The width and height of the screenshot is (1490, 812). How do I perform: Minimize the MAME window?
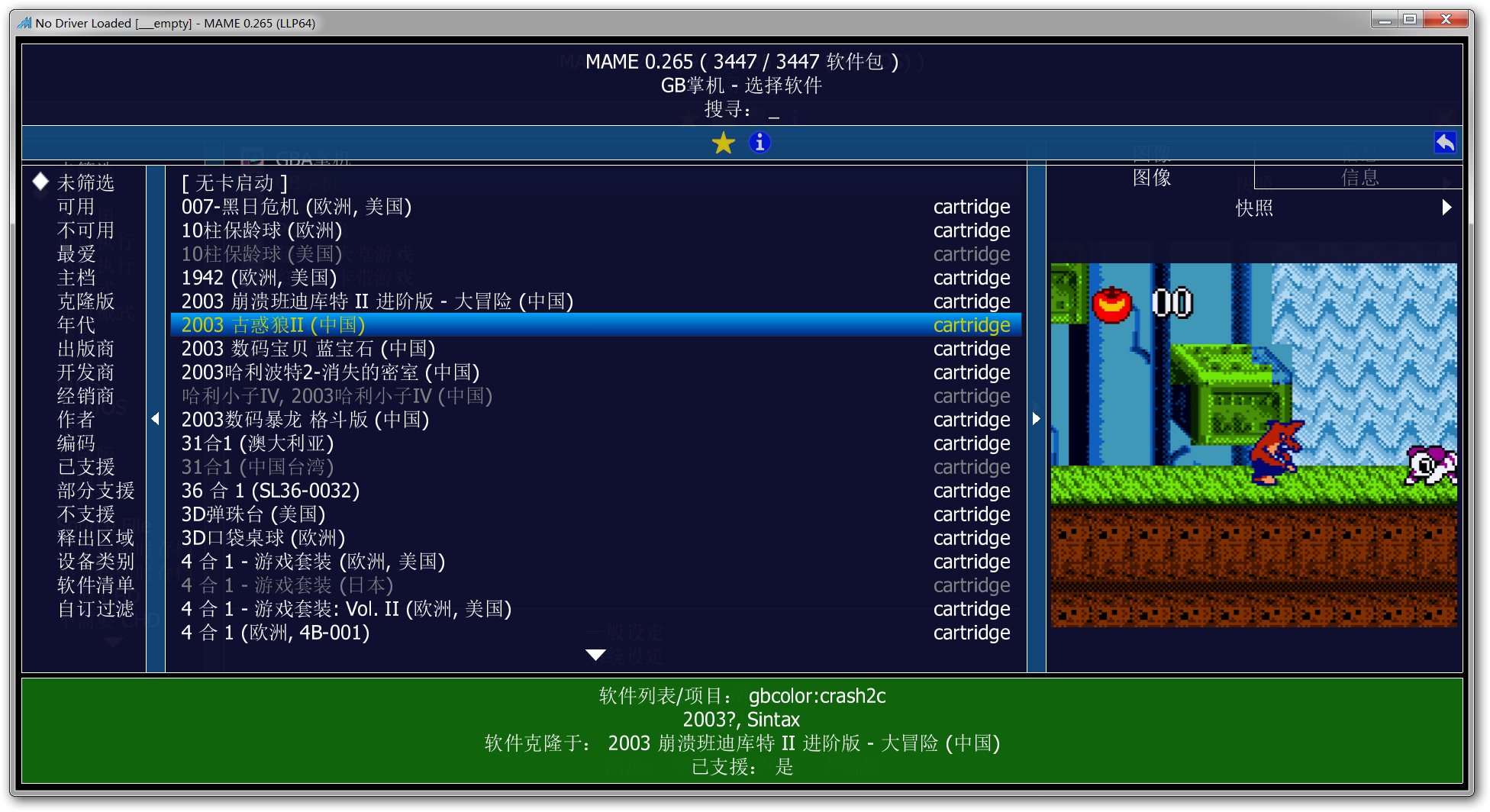tap(1384, 20)
